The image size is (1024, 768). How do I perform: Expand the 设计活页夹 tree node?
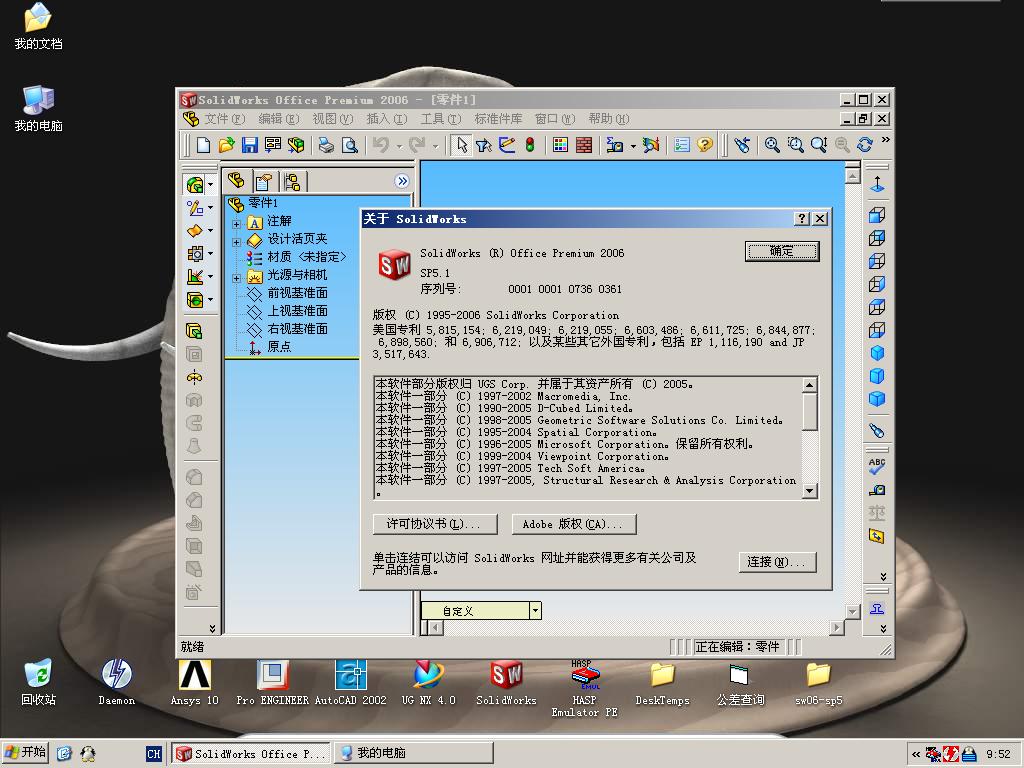(236, 242)
